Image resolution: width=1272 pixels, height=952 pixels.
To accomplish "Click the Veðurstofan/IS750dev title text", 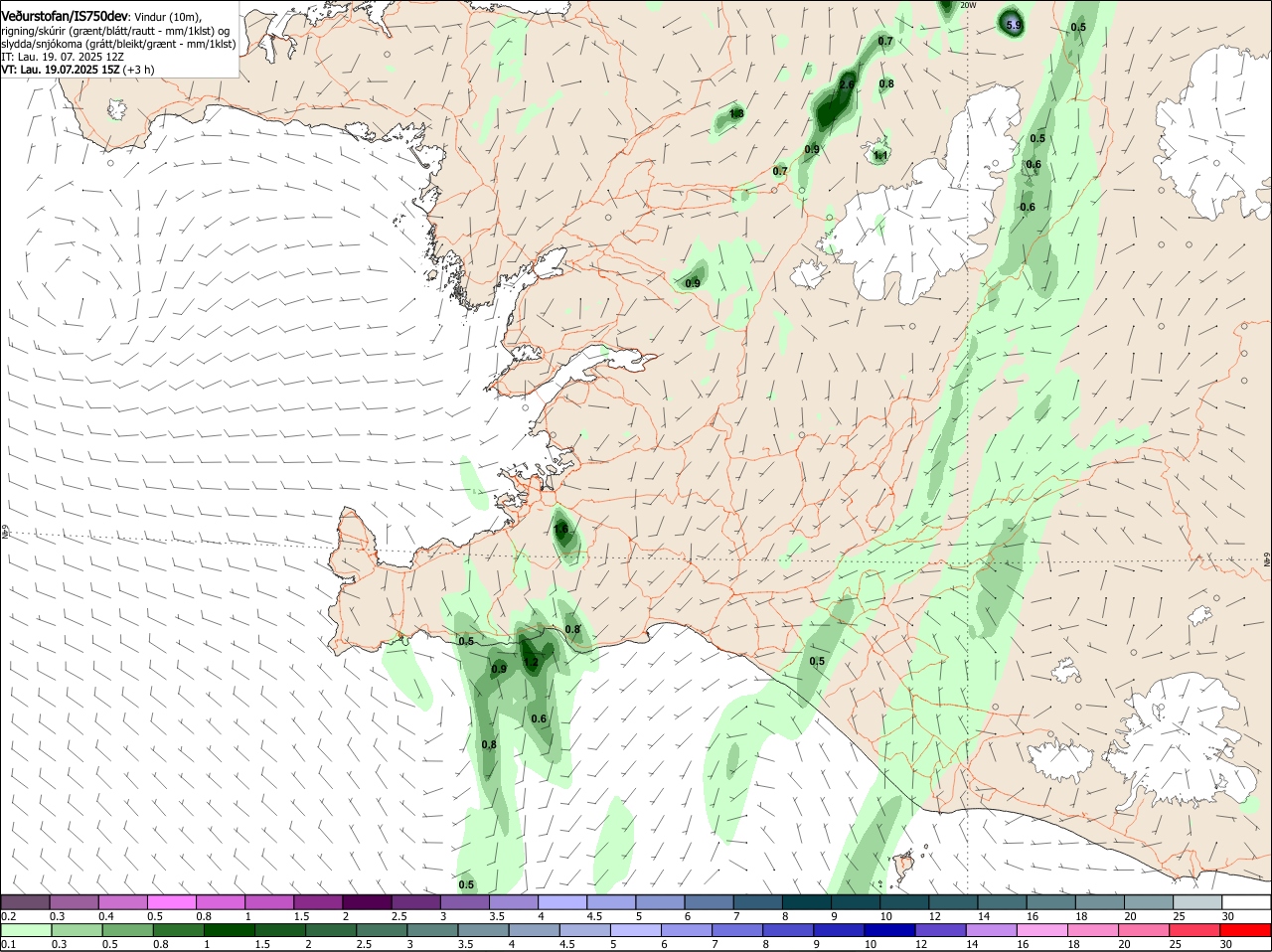I will click(65, 16).
